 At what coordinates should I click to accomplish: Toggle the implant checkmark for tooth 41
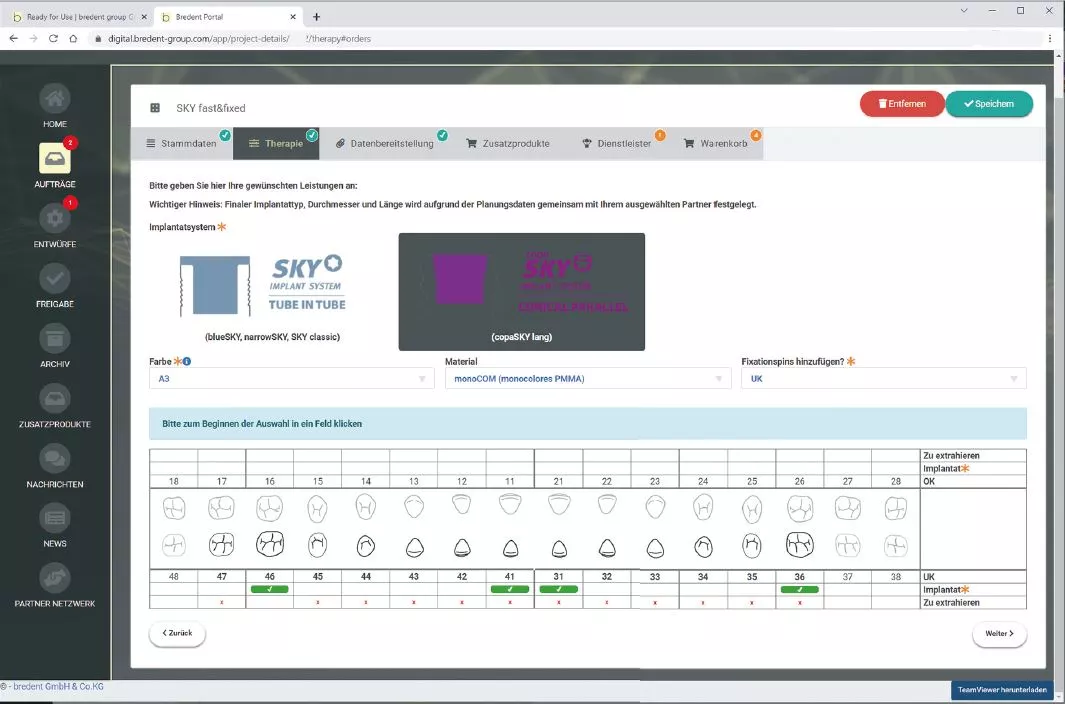510,590
